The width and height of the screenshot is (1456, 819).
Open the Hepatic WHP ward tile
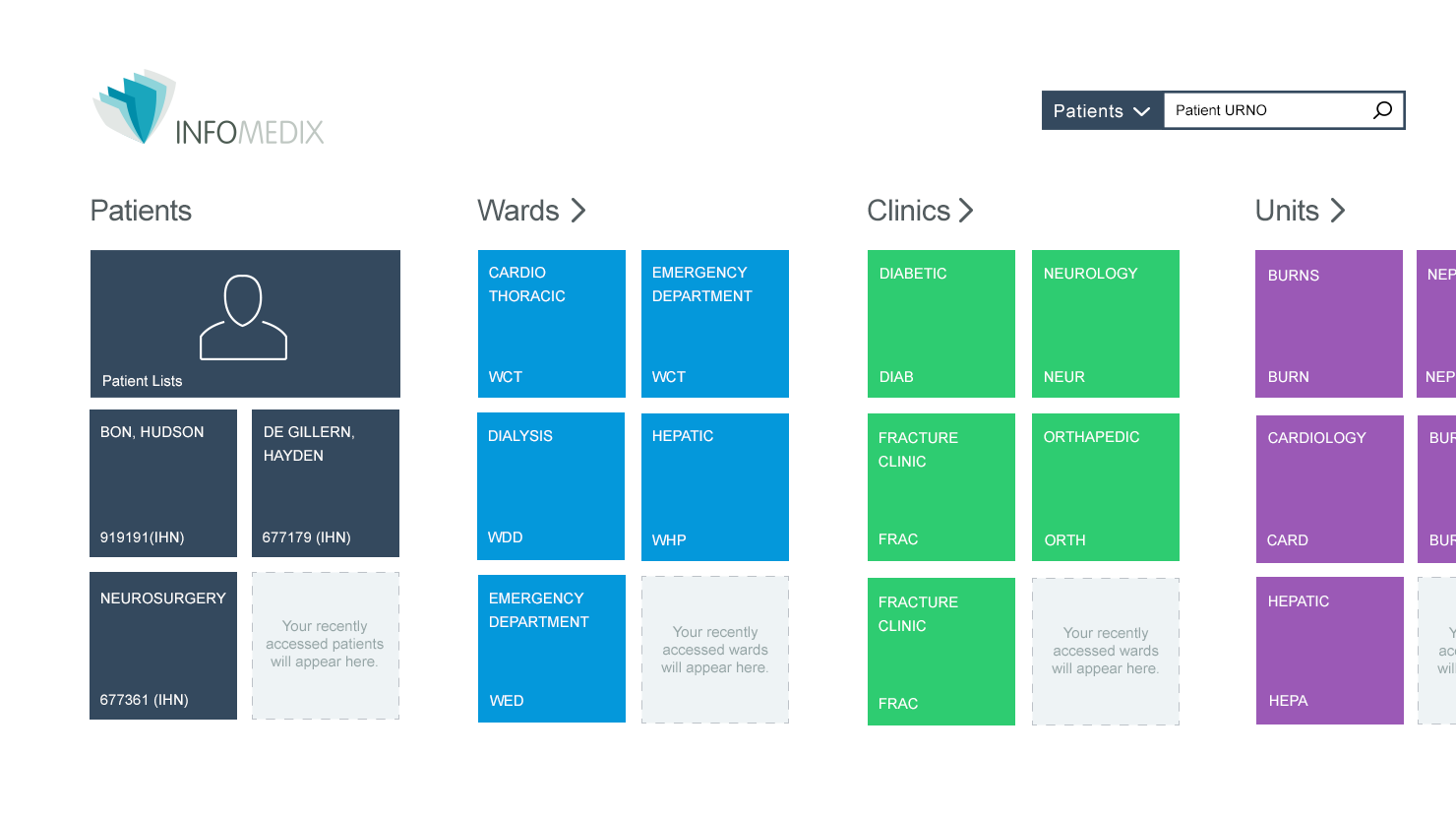[x=714, y=487]
